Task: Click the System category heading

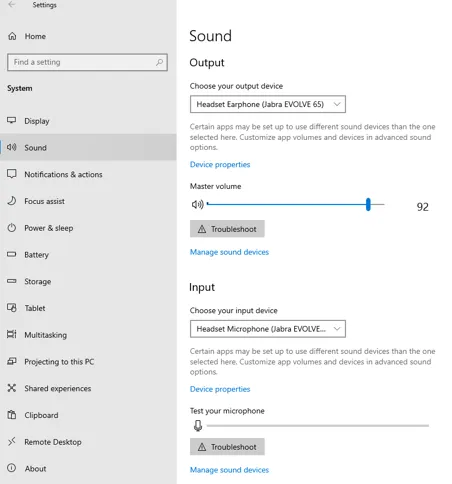Action: coord(20,88)
